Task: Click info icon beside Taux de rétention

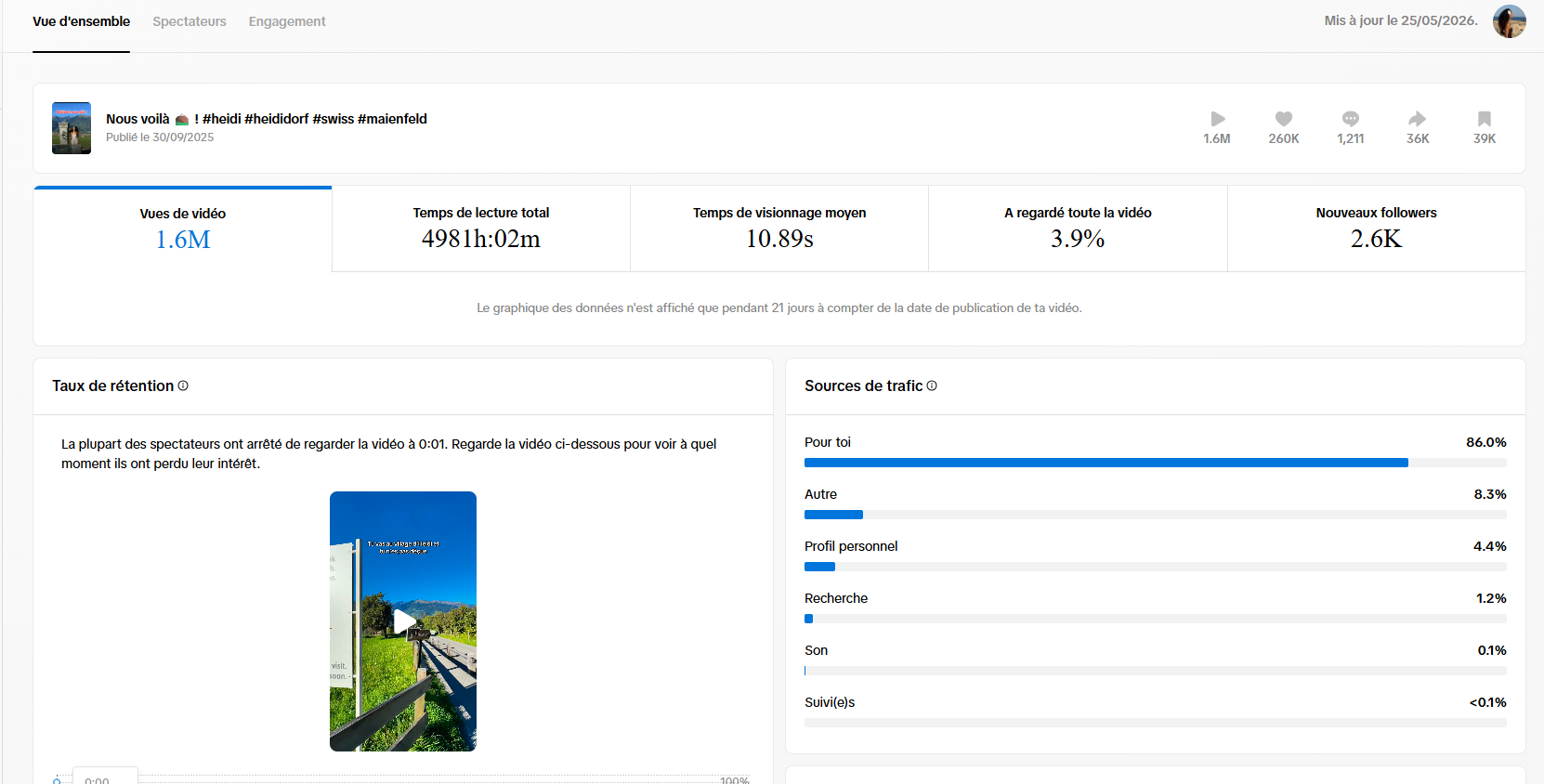Action: pyautogui.click(x=183, y=385)
